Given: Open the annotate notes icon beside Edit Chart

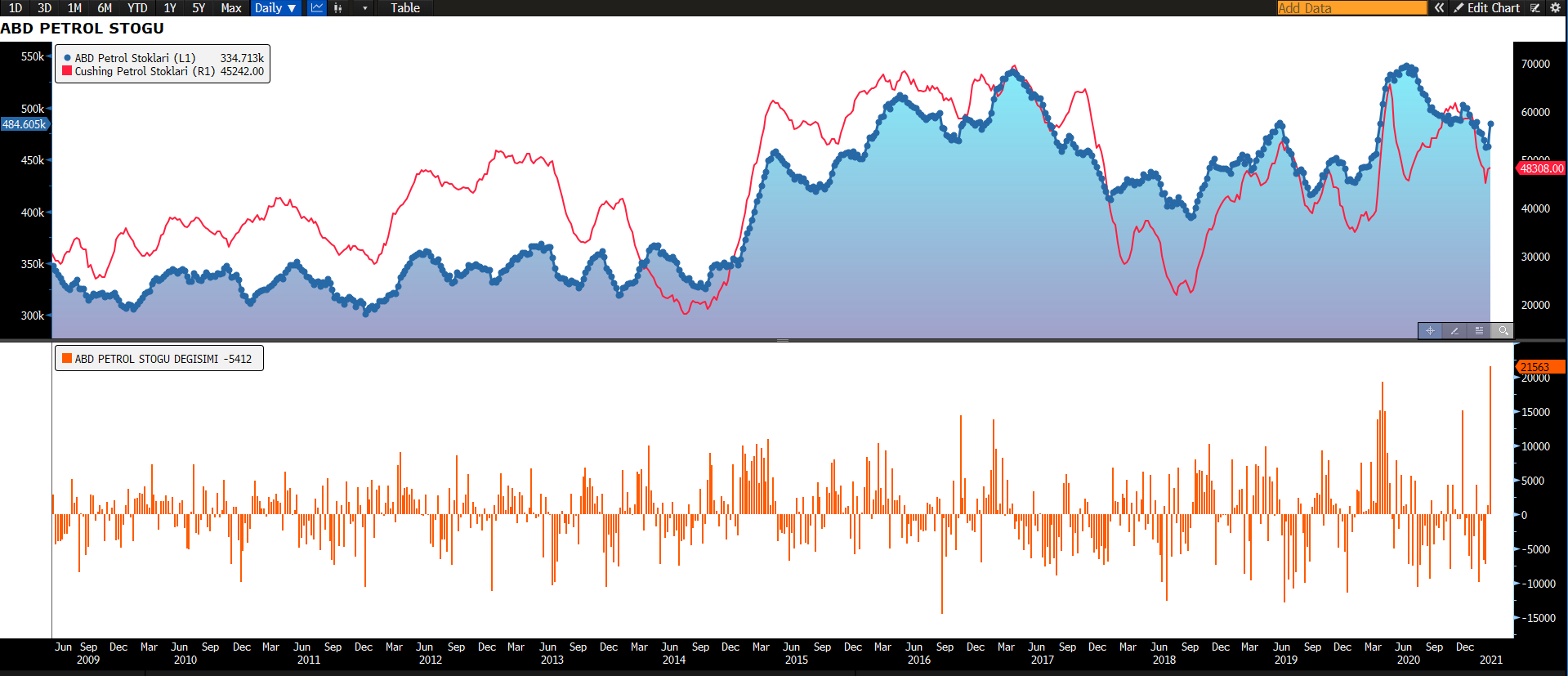Looking at the screenshot, I should pos(1535,8).
